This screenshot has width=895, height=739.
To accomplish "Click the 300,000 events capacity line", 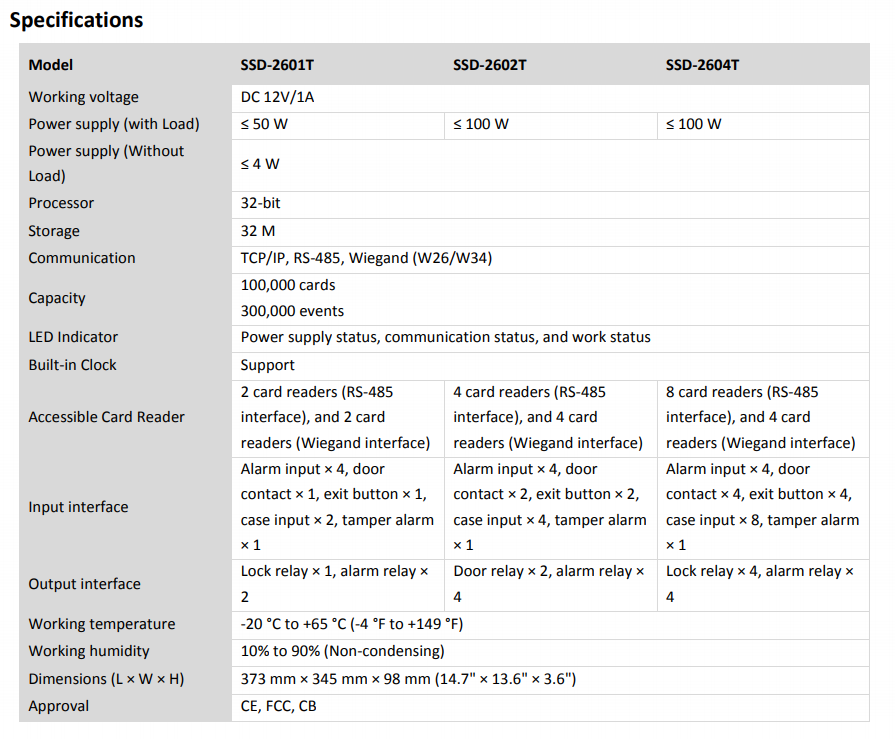I will click(x=292, y=311).
